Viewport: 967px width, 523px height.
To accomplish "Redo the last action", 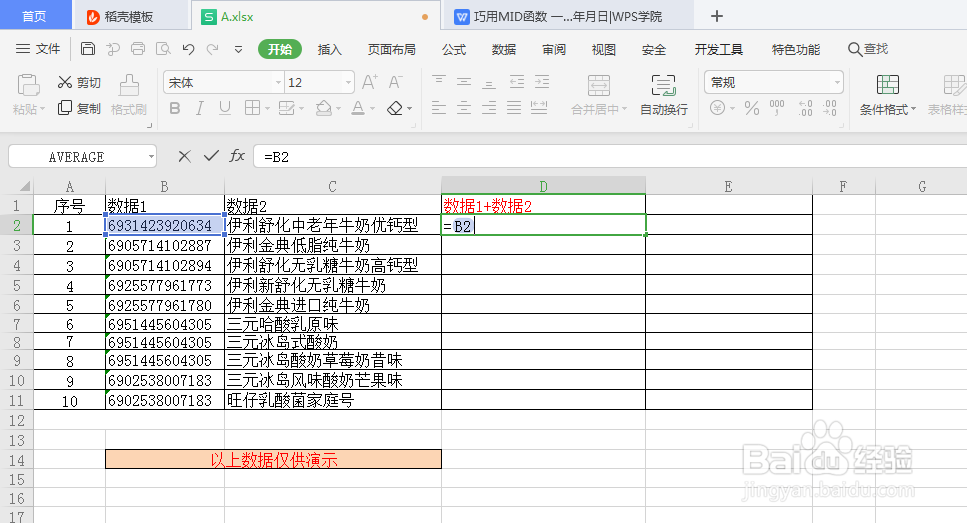I will 213,49.
